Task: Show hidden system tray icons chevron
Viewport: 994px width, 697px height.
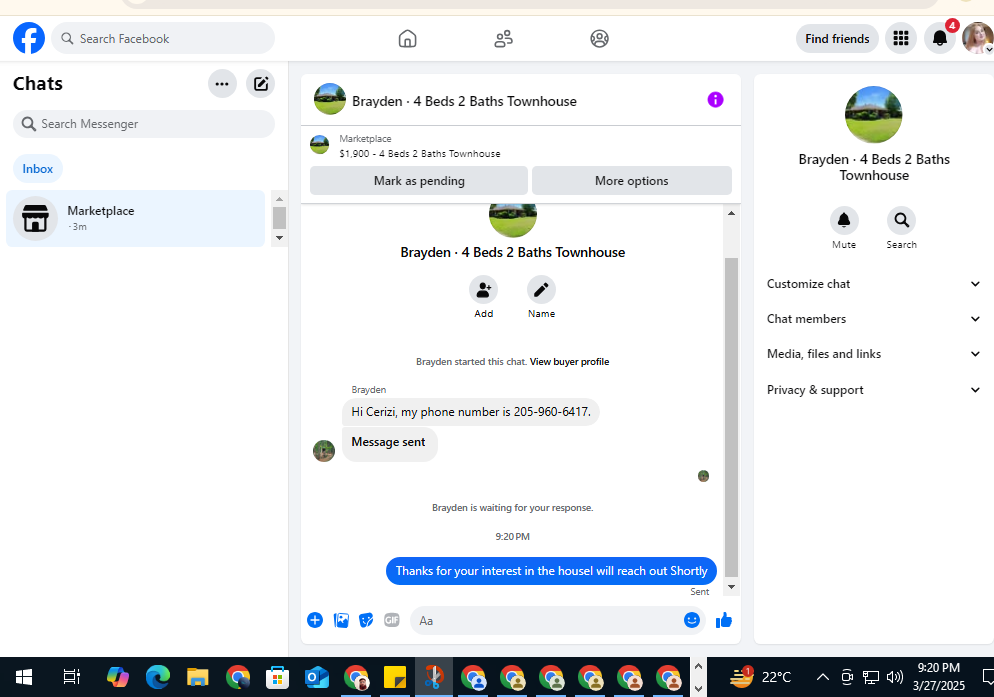Action: pos(822,677)
